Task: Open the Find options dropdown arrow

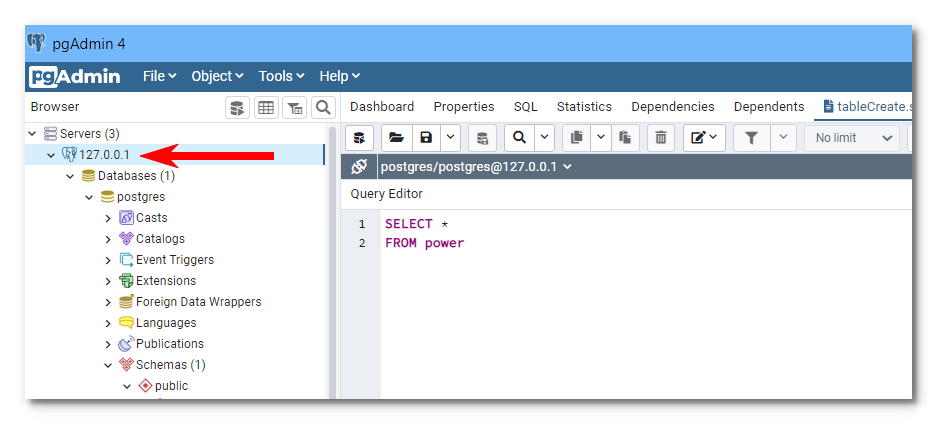Action: [544, 138]
